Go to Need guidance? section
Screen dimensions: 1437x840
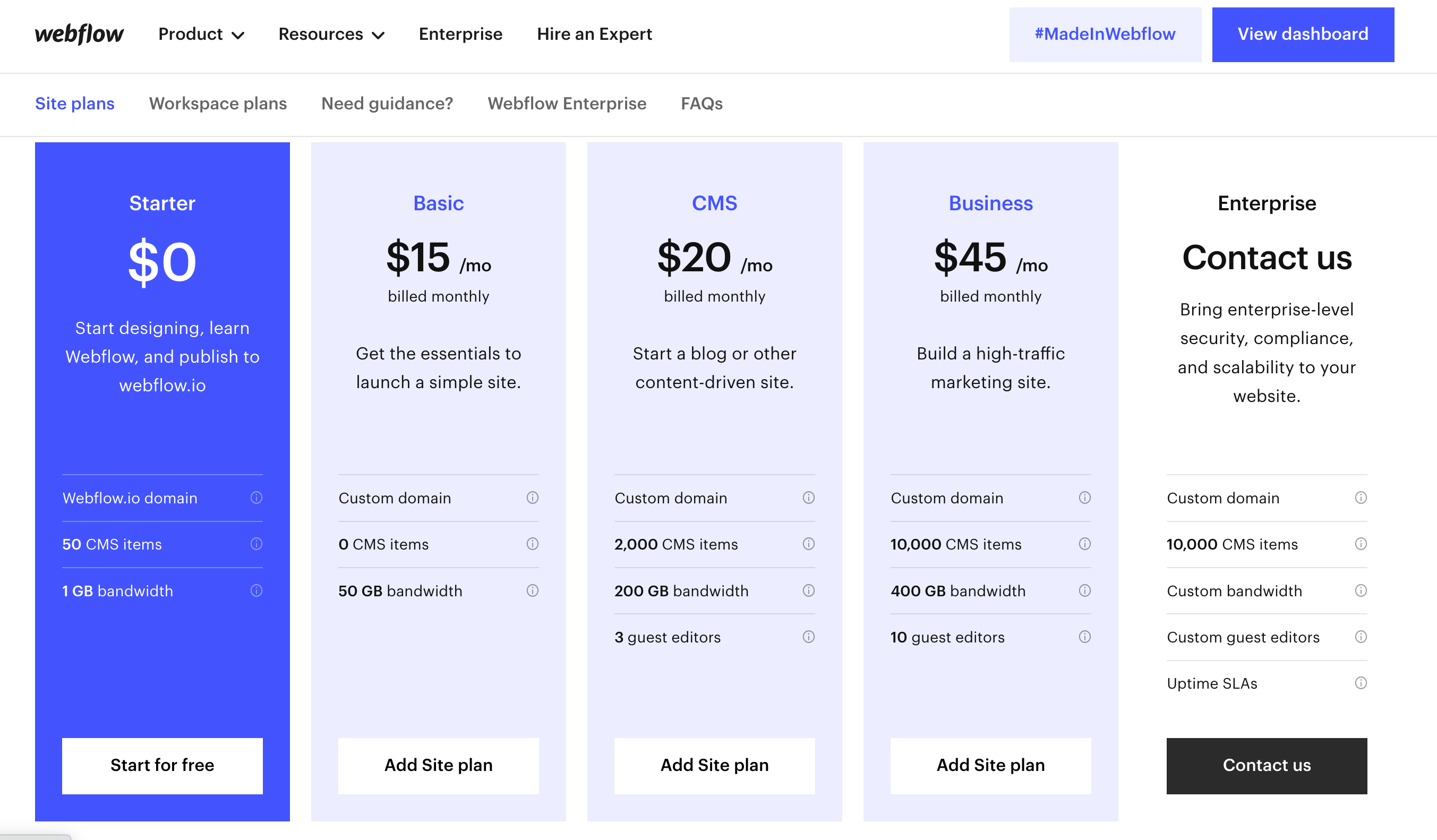(x=387, y=104)
